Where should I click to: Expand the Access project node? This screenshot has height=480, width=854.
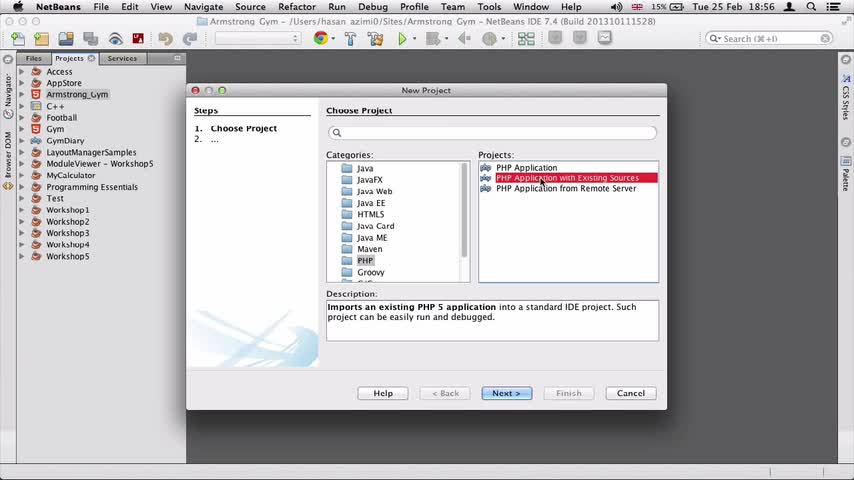[22, 71]
